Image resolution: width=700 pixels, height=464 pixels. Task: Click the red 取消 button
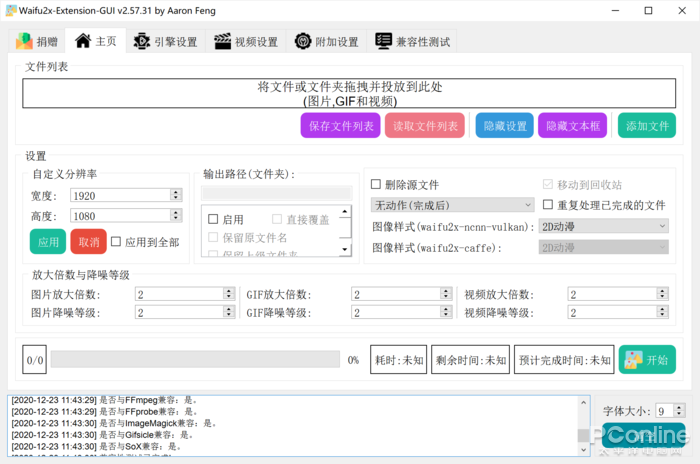88,242
